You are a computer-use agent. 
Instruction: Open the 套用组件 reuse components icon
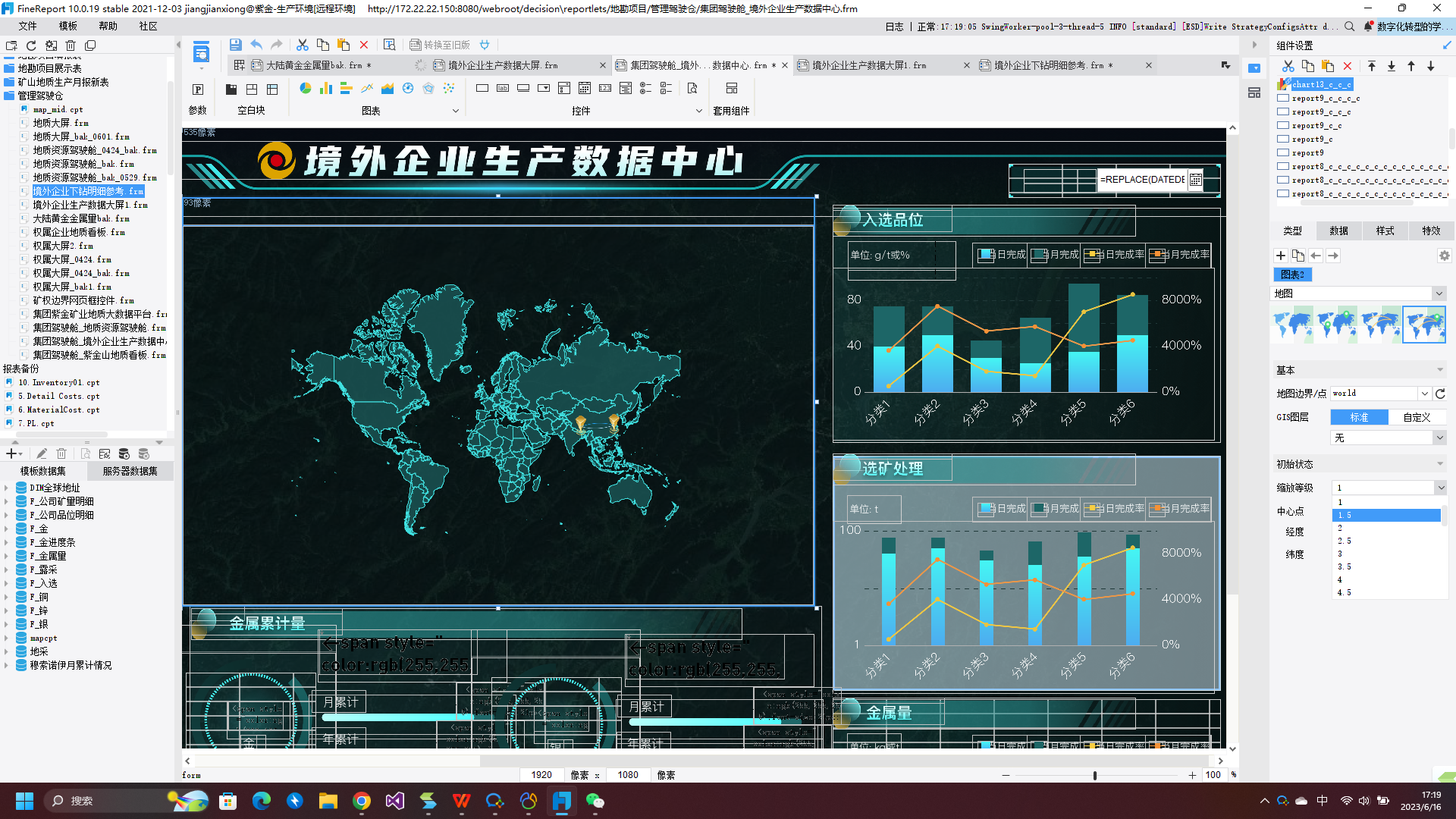point(731,89)
